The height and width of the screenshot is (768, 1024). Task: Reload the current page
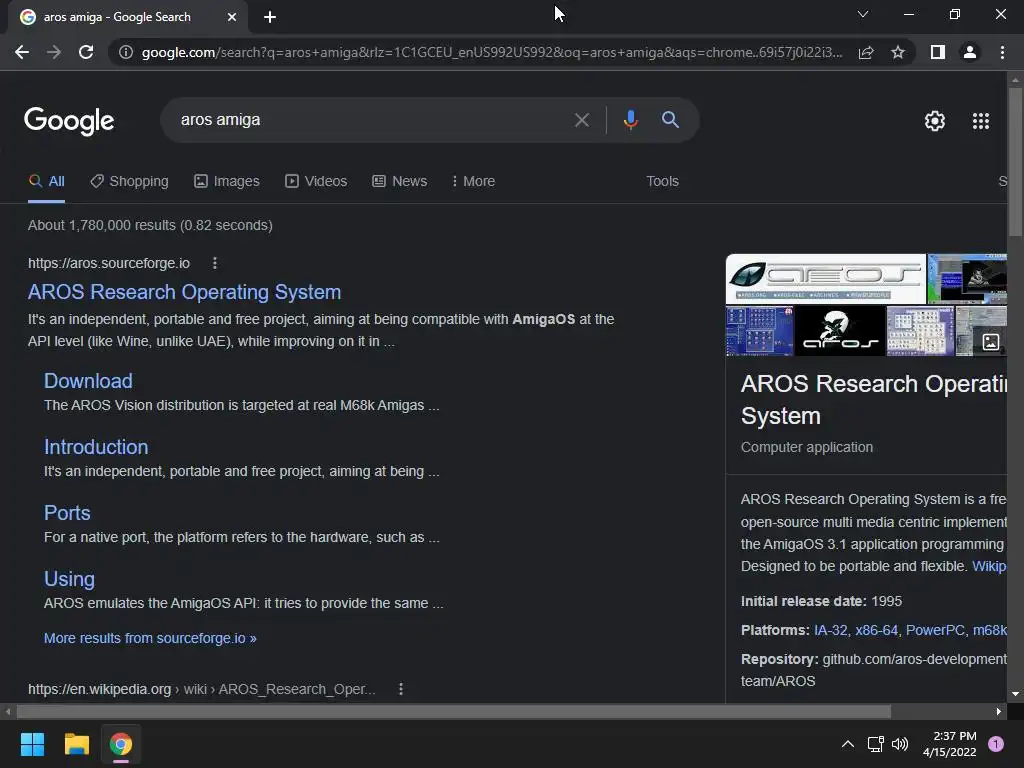click(86, 52)
